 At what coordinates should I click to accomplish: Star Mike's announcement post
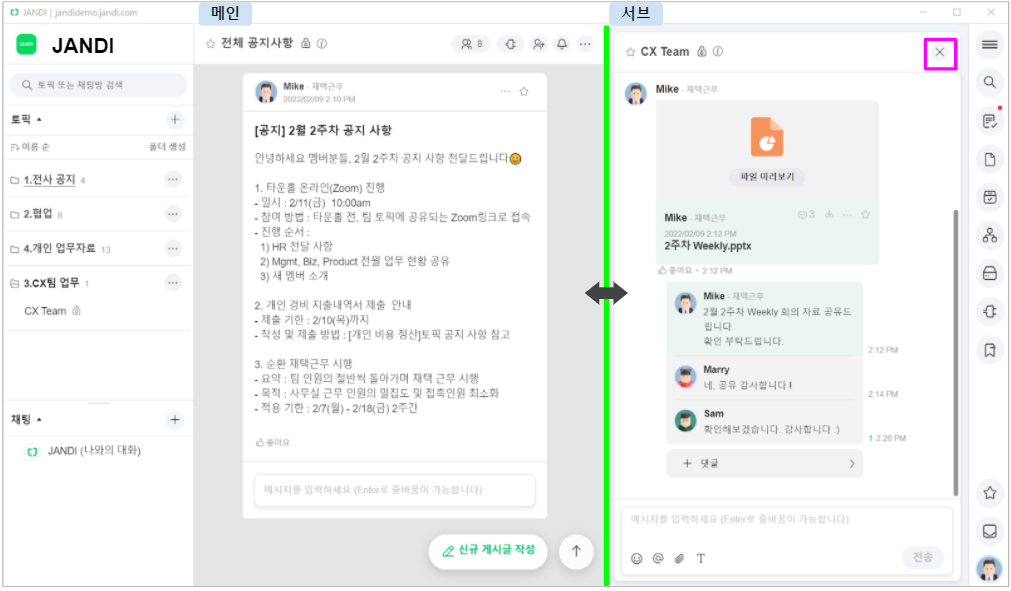(524, 92)
